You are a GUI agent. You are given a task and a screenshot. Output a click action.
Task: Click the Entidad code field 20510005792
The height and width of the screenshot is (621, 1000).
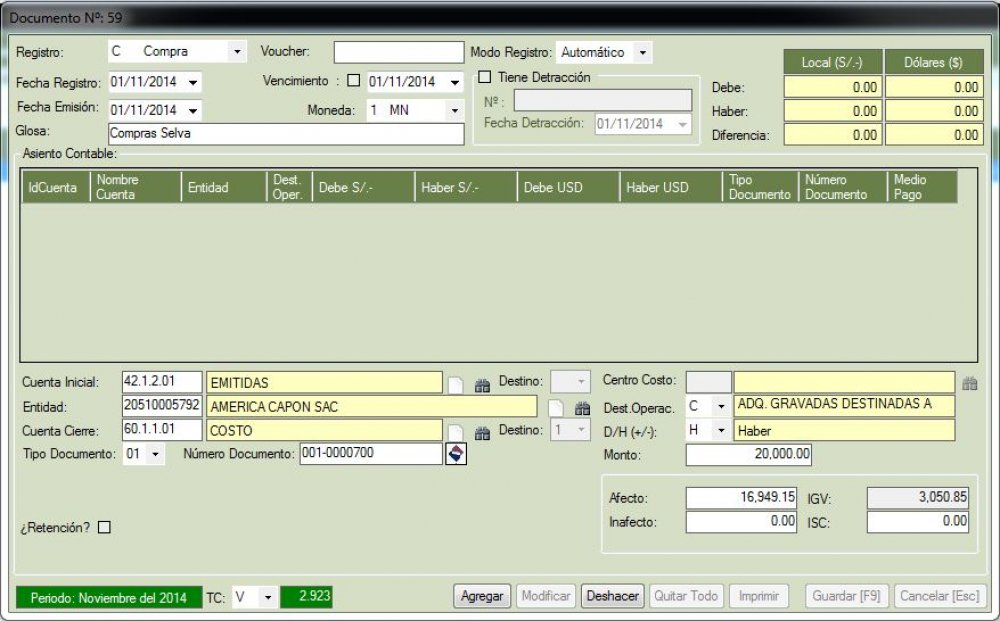pos(162,405)
